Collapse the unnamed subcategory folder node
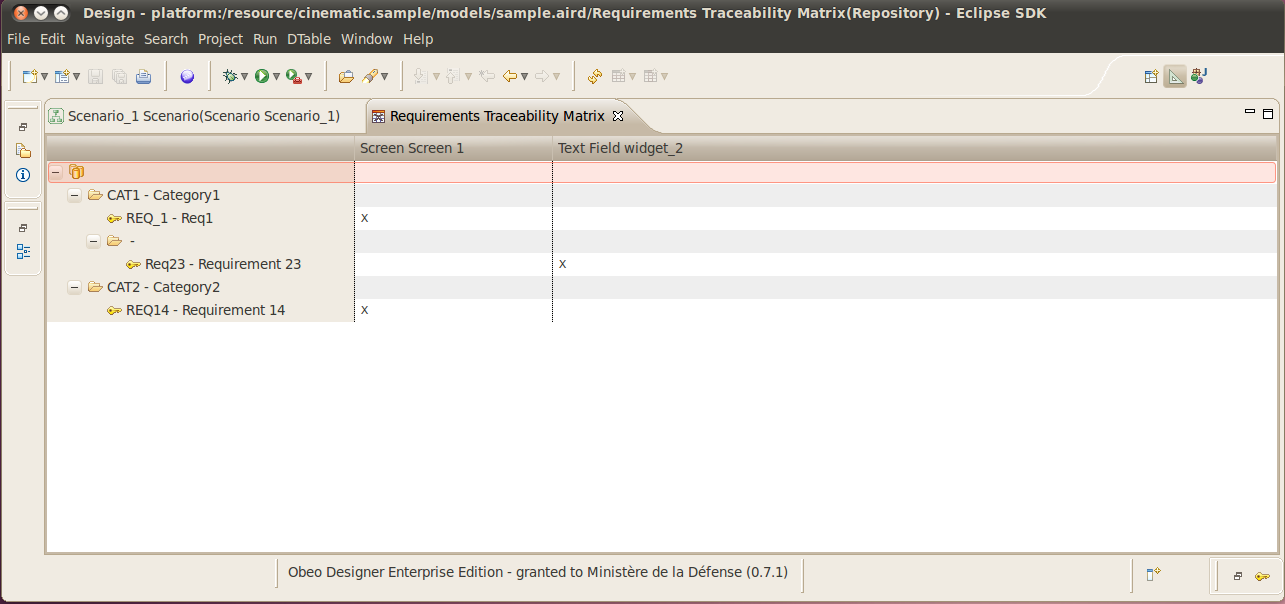1285x604 pixels. [x=94, y=241]
